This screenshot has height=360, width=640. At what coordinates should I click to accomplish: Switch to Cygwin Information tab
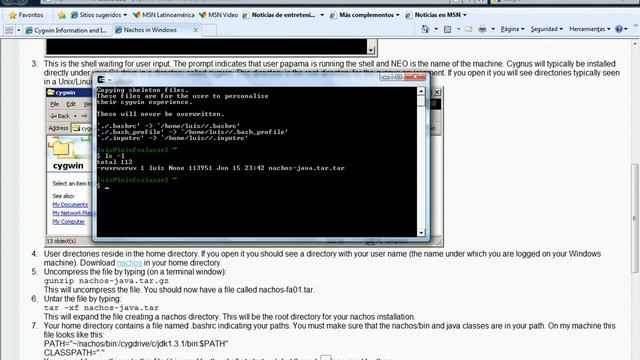pyautogui.click(x=67, y=30)
